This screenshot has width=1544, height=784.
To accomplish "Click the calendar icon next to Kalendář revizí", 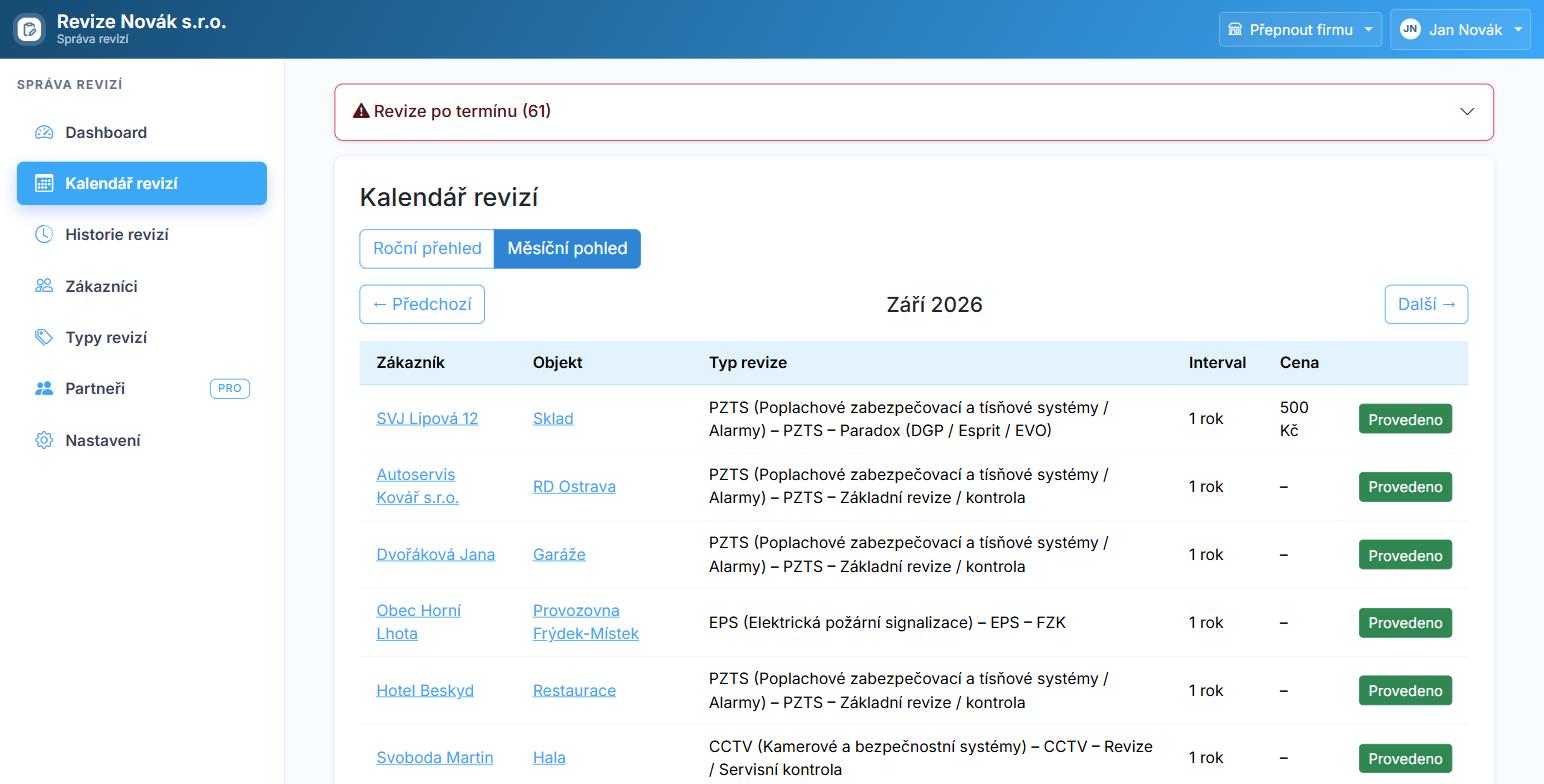I will coord(44,183).
